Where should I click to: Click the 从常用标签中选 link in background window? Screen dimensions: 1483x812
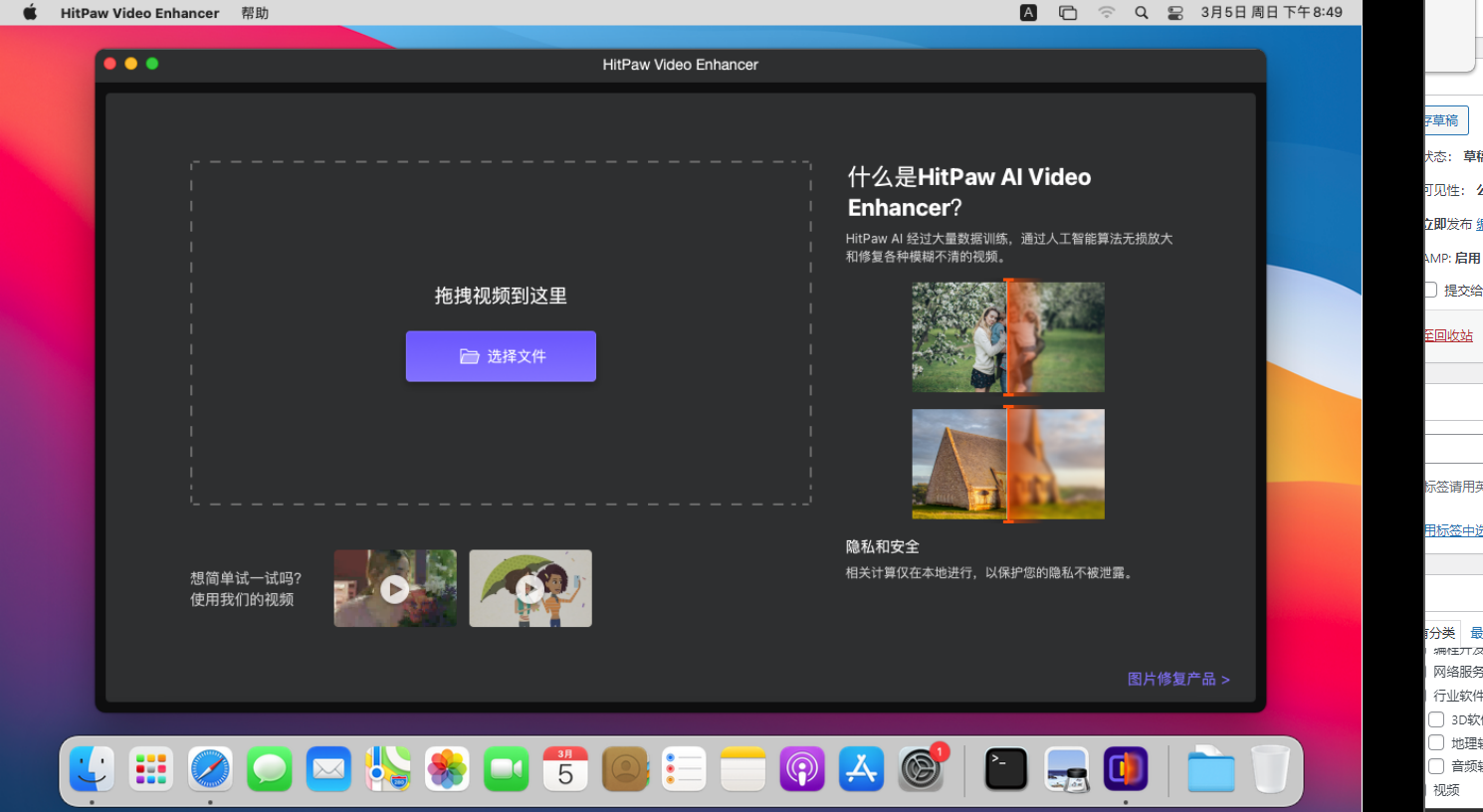pos(1453,530)
